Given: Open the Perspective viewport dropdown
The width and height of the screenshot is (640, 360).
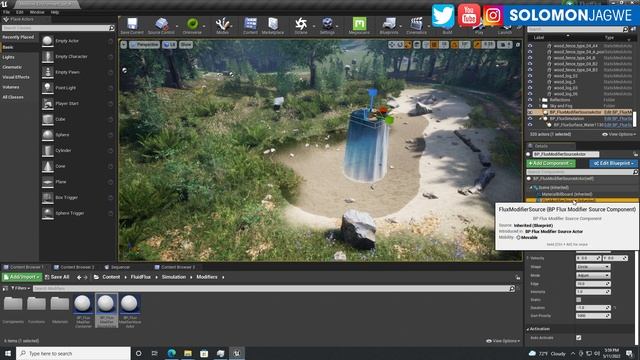Looking at the screenshot, I should pos(144,44).
